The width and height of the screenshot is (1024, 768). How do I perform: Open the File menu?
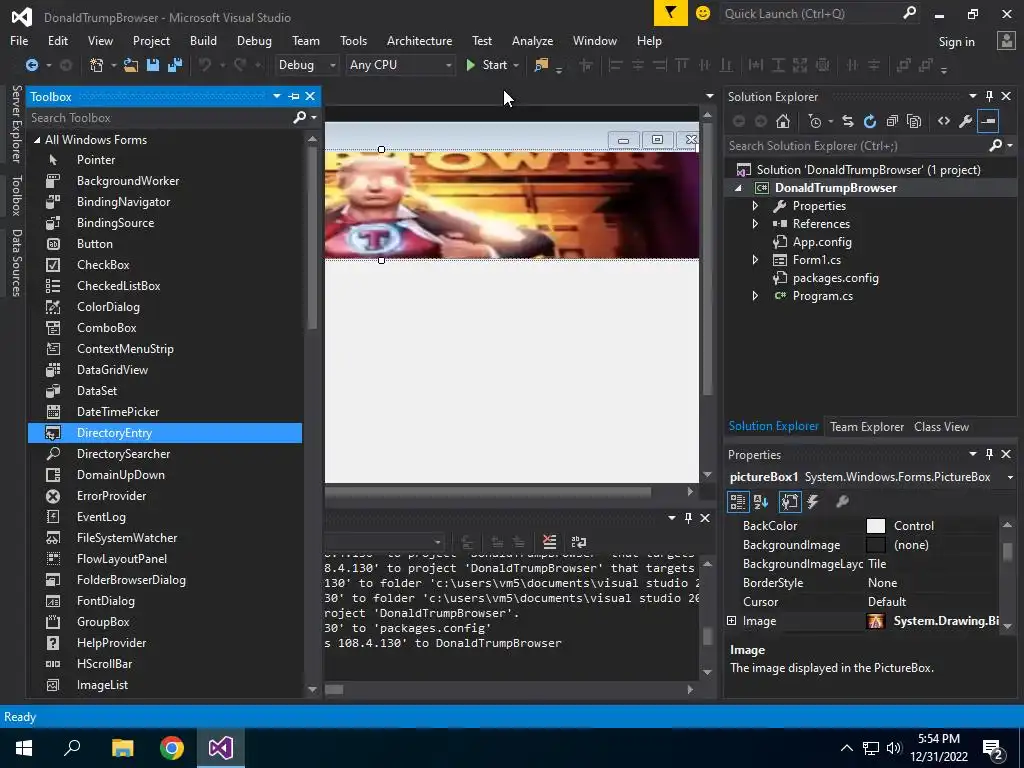19,40
